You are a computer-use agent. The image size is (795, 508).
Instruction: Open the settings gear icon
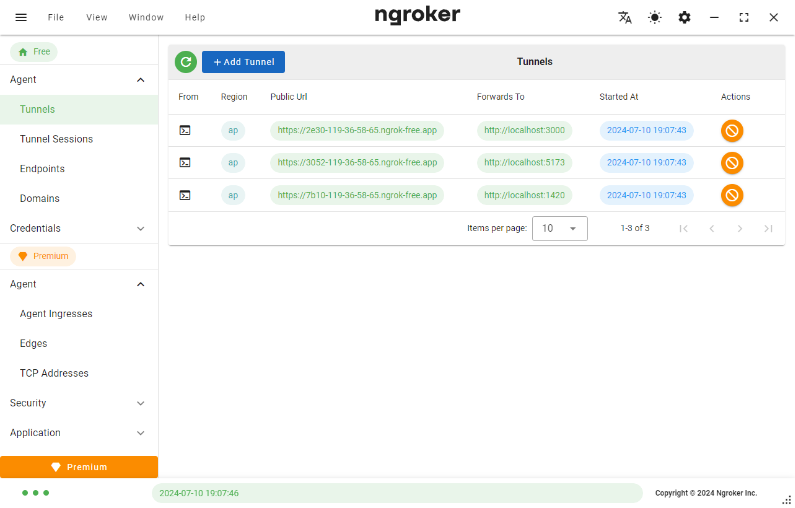point(684,17)
